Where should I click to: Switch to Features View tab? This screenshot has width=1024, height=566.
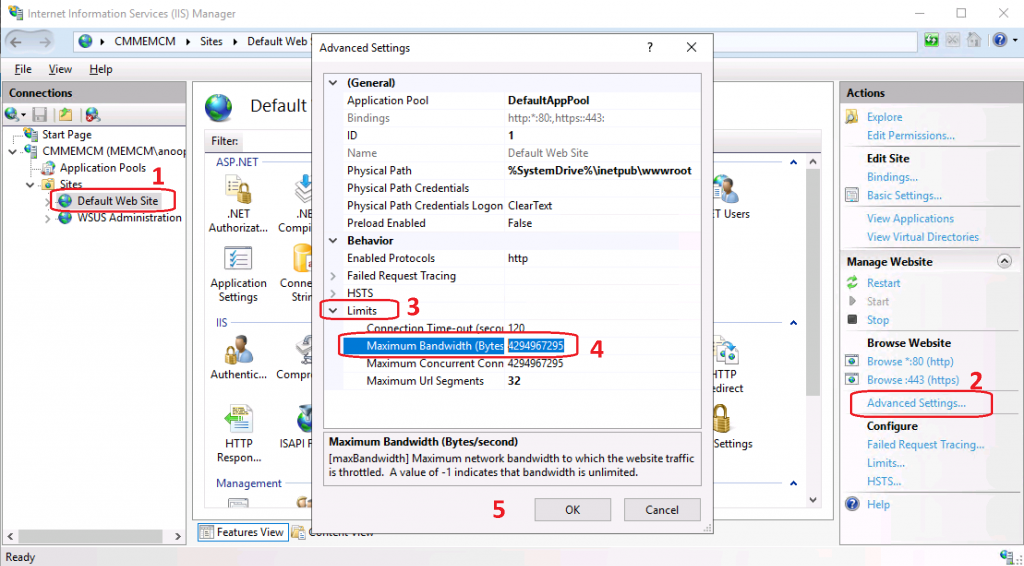point(242,532)
